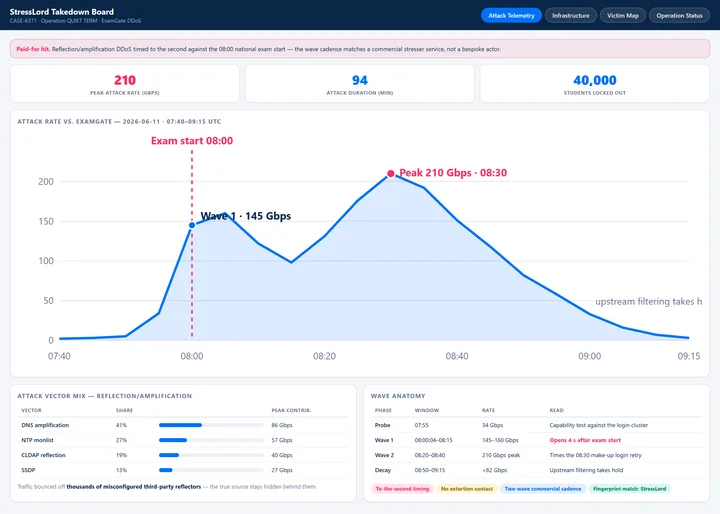Switch to the Attack Telemetry tab
This screenshot has width=720, height=514.
[511, 16]
